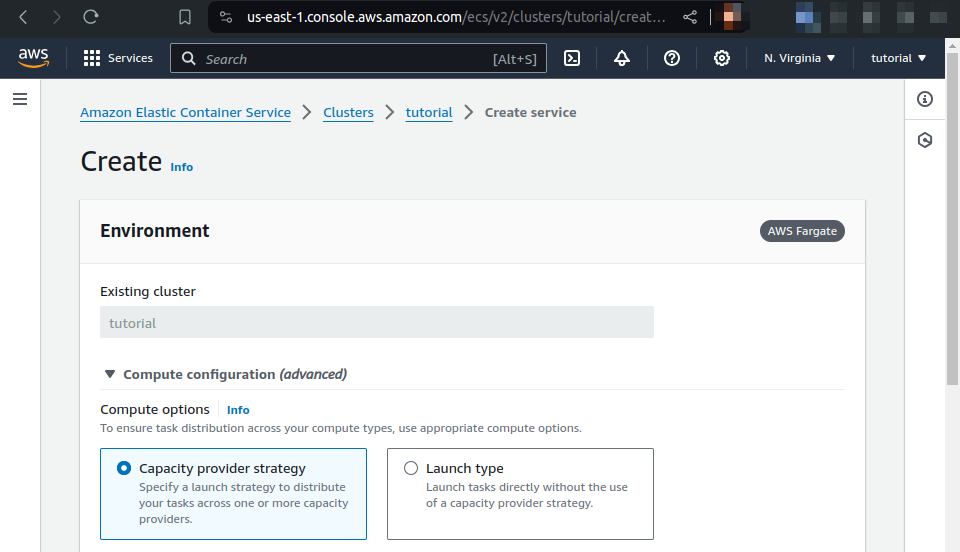Open the tutorial account dropdown
Image resolution: width=960 pixels, height=552 pixels.
(898, 58)
